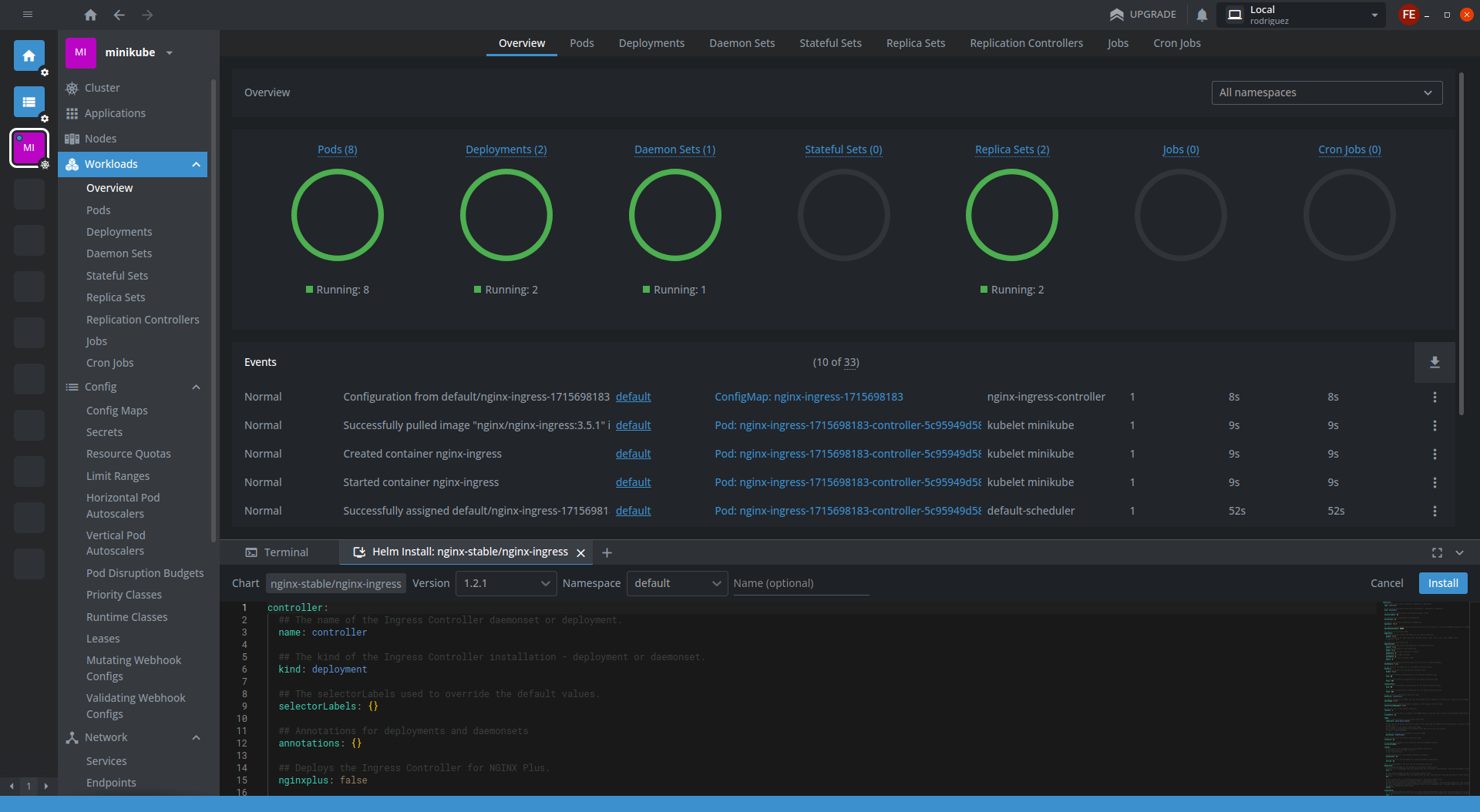Go to next hotbar with right arrow
This screenshot has width=1480, height=812.
point(46,786)
